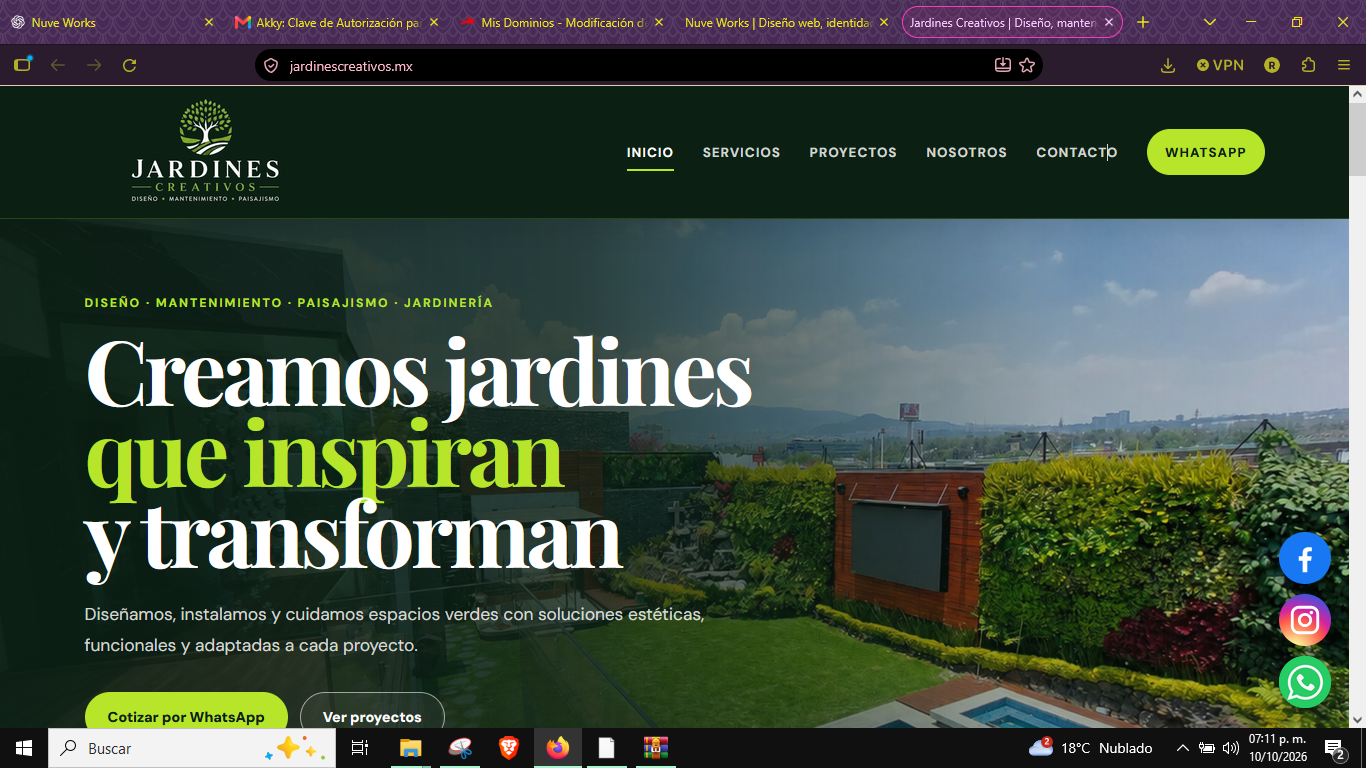1366x768 pixels.
Task: Open Firefox from the taskbar
Action: [x=557, y=748]
